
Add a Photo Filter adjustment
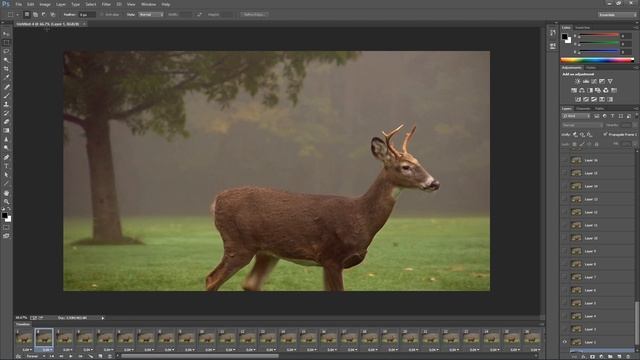coord(598,90)
